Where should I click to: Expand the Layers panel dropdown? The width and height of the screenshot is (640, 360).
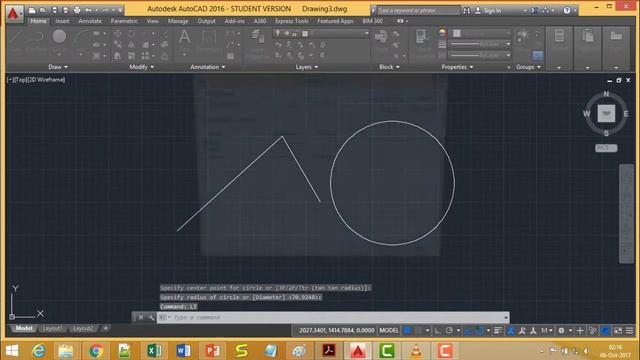pos(307,67)
